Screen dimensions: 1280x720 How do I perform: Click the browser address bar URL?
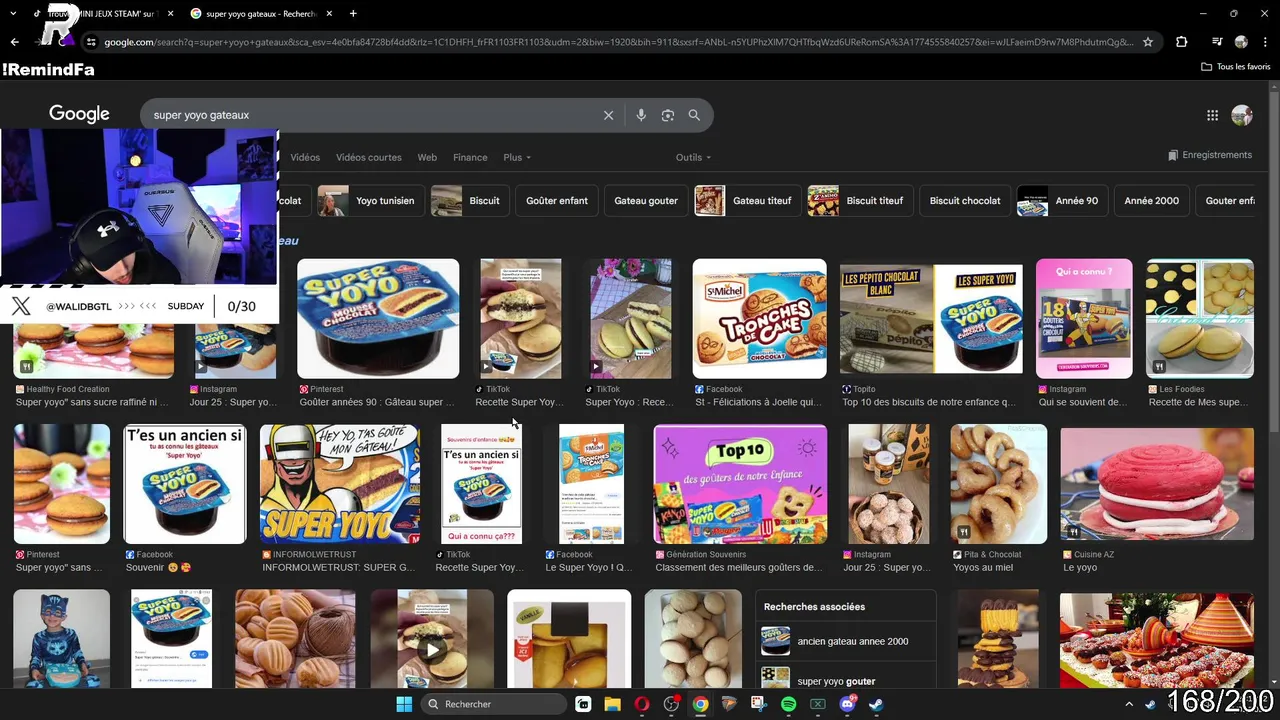(618, 42)
